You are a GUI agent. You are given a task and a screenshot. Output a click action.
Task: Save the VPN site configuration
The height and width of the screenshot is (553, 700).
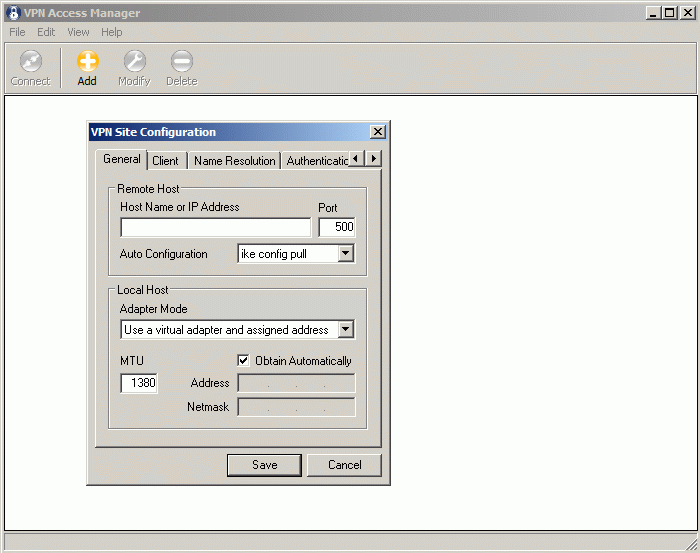coord(264,465)
